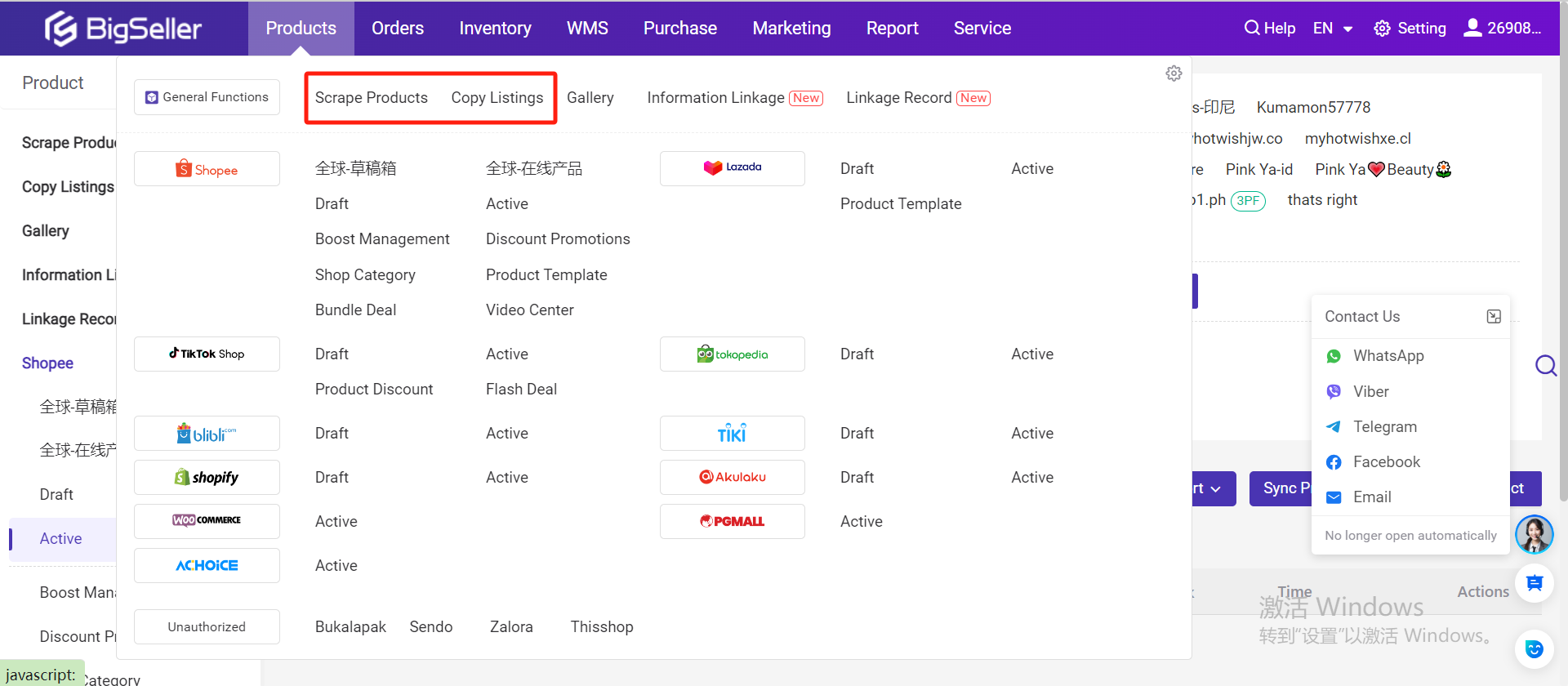
Task: Click the gear icon in the dropdown panel
Action: click(1174, 73)
